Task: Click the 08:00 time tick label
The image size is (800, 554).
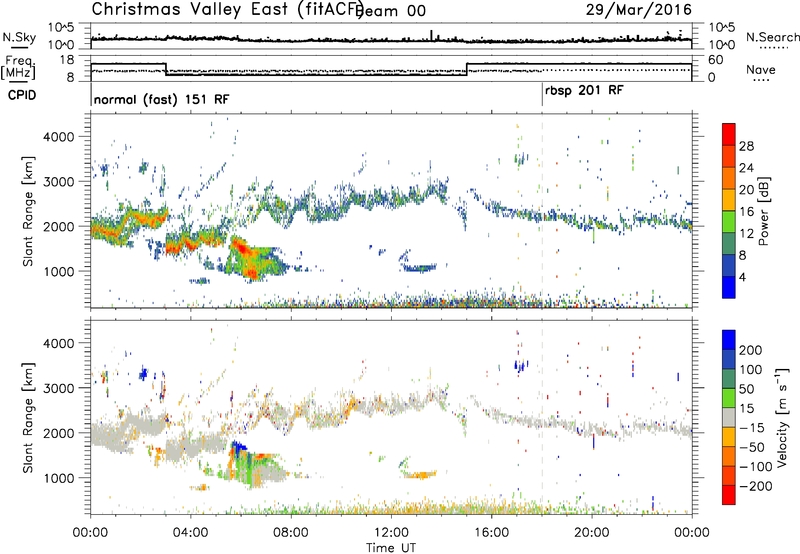Action: (291, 533)
